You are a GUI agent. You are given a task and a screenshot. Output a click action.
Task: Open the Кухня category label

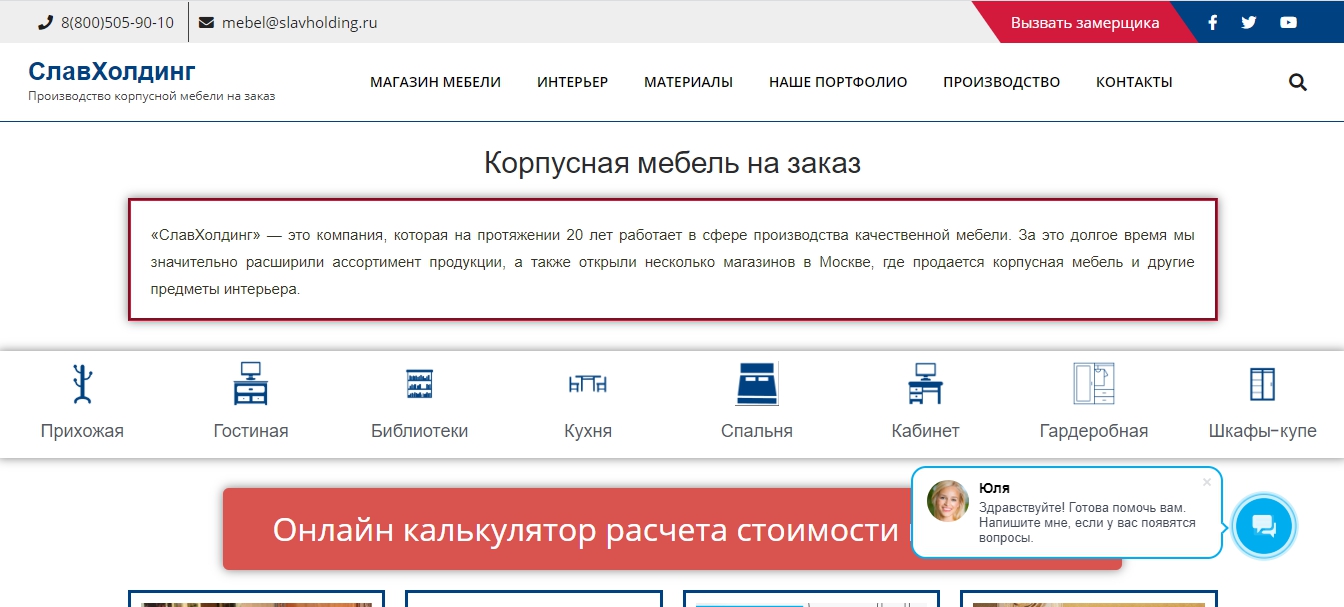point(588,431)
